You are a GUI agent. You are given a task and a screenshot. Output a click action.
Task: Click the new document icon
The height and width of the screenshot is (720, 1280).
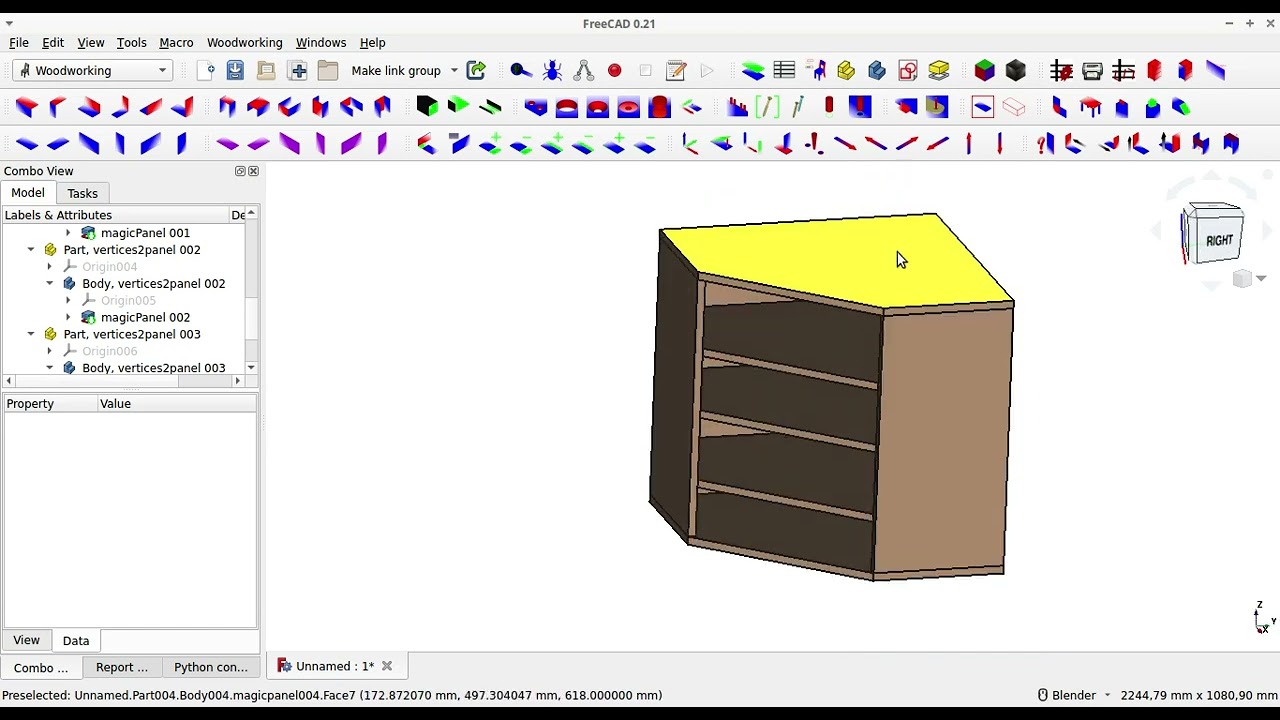coord(205,70)
